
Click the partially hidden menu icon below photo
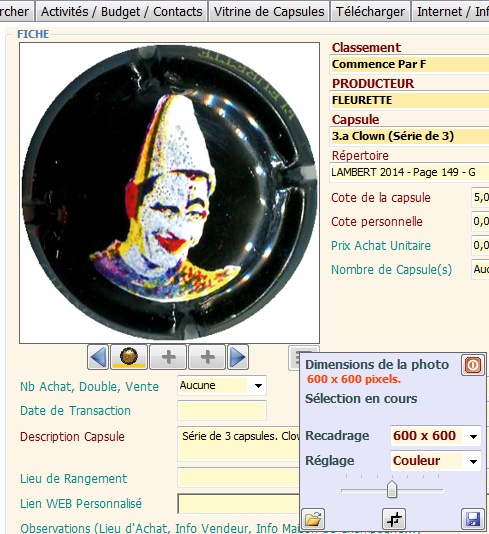click(x=295, y=358)
